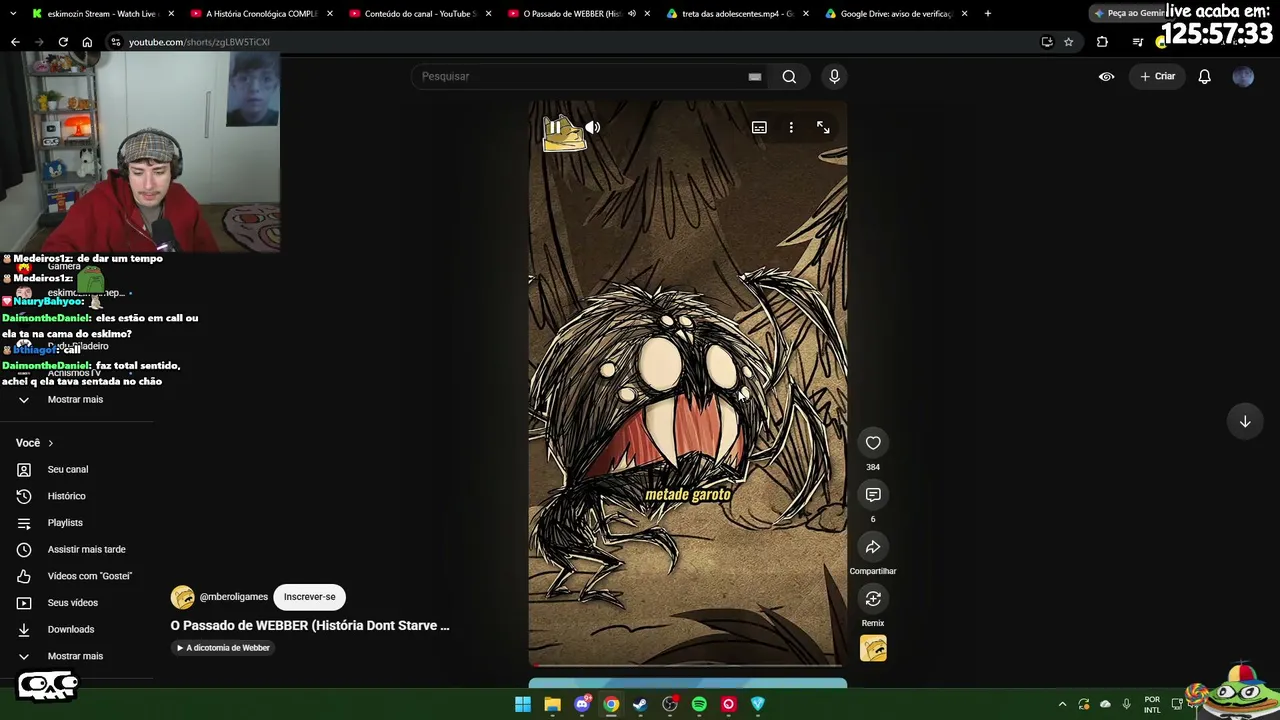
Task: Open the Shorts player three-dot menu
Action: tap(791, 127)
